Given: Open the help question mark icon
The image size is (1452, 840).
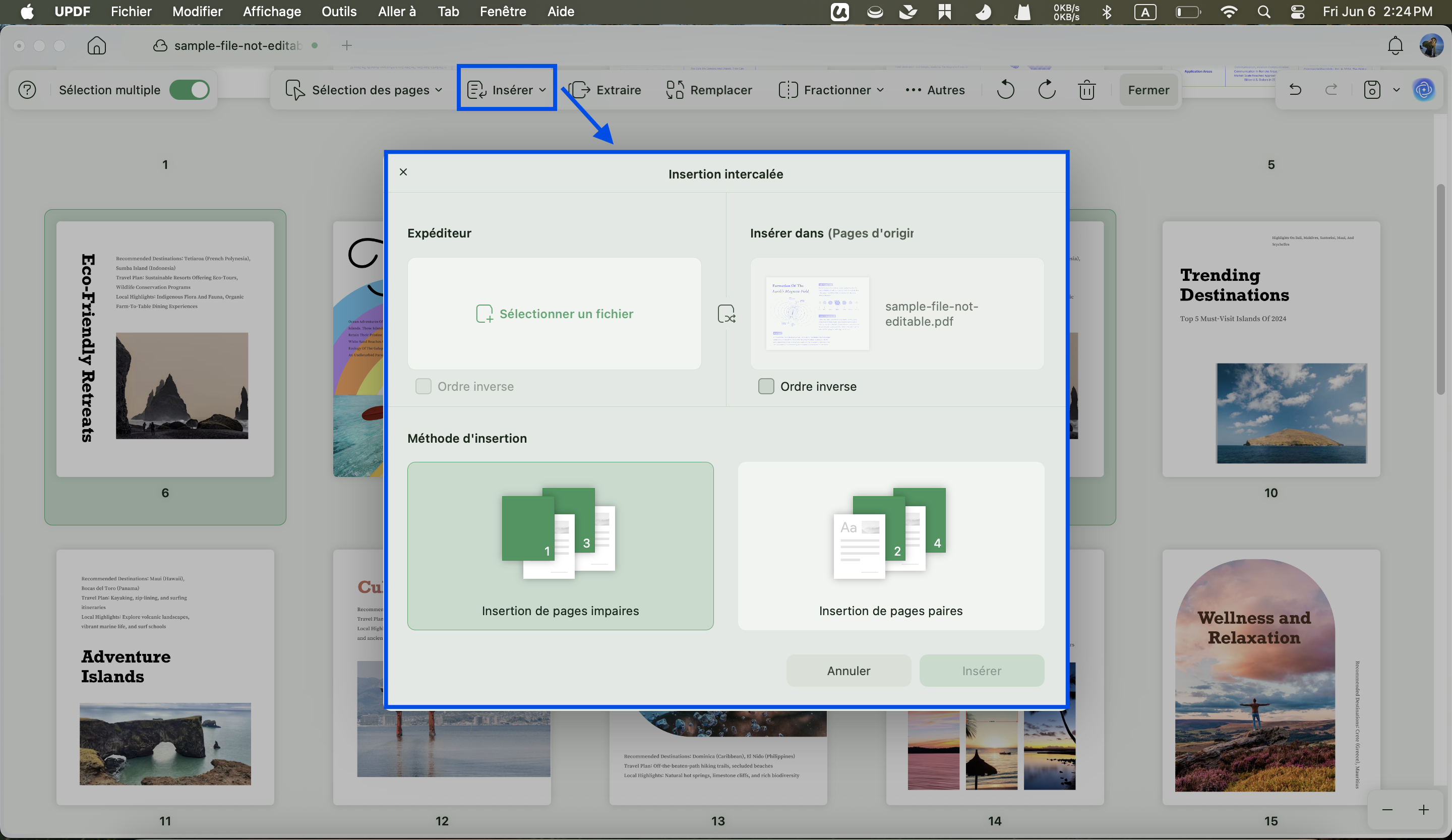Looking at the screenshot, I should (x=27, y=90).
